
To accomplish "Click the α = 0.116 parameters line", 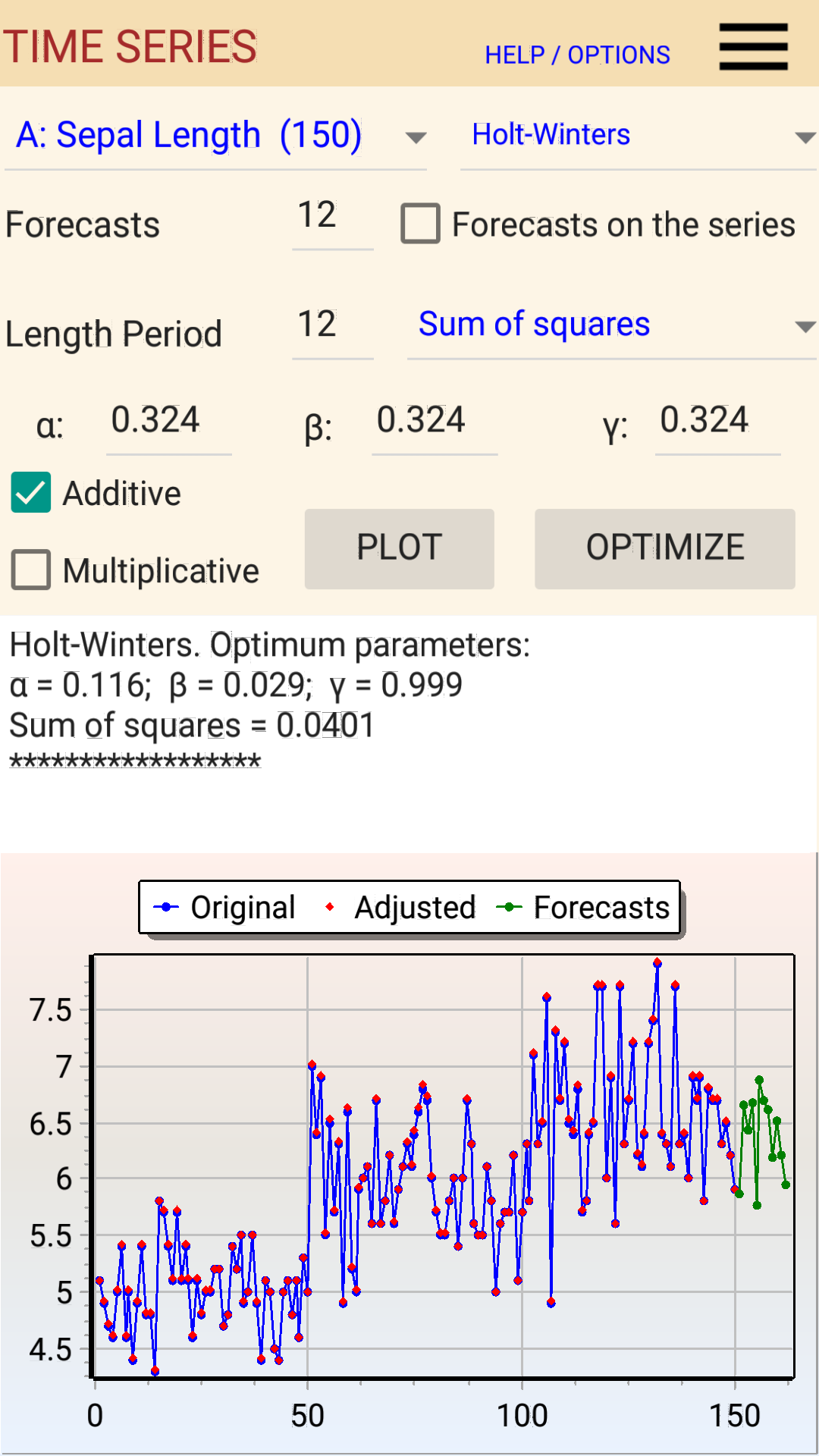I will click(x=236, y=686).
